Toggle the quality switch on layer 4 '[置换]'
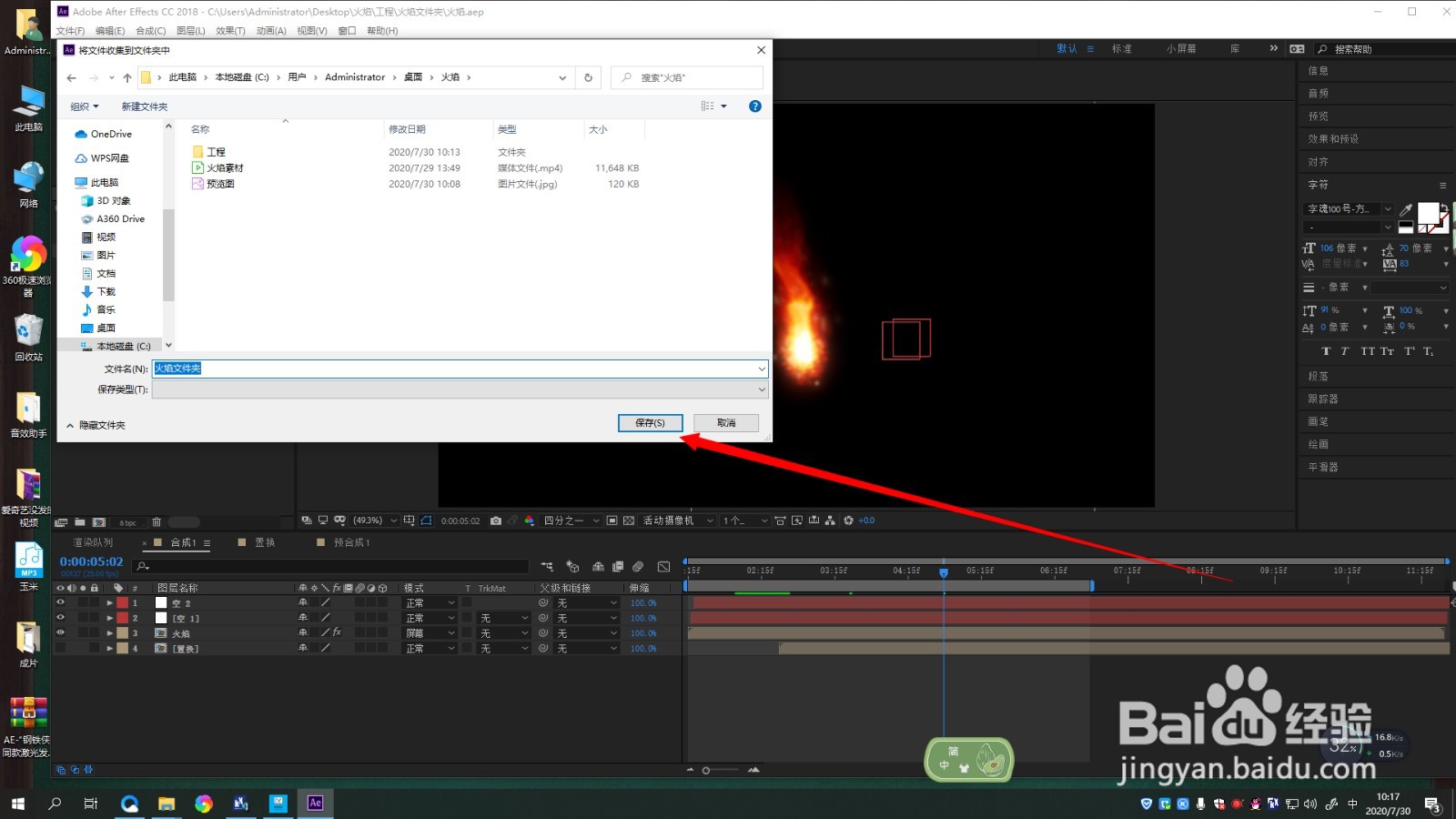 pyautogui.click(x=325, y=648)
